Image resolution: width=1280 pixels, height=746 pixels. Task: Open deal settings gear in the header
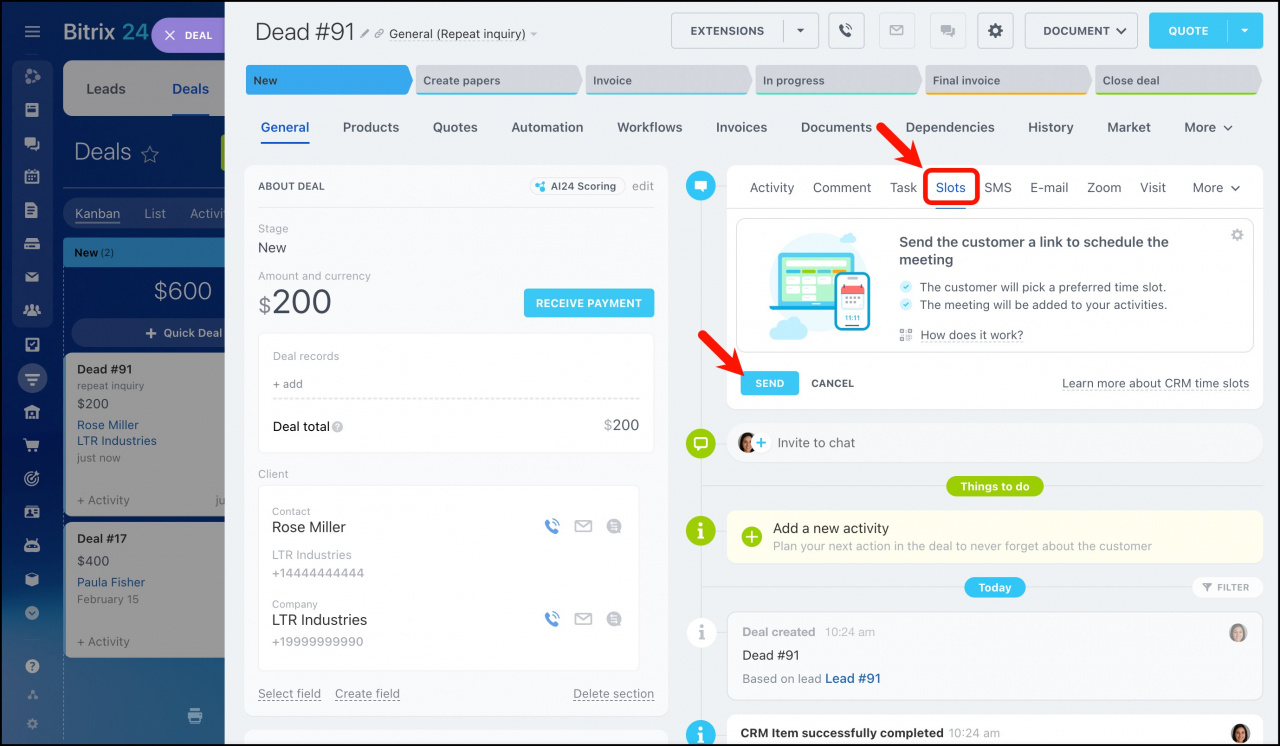(995, 31)
